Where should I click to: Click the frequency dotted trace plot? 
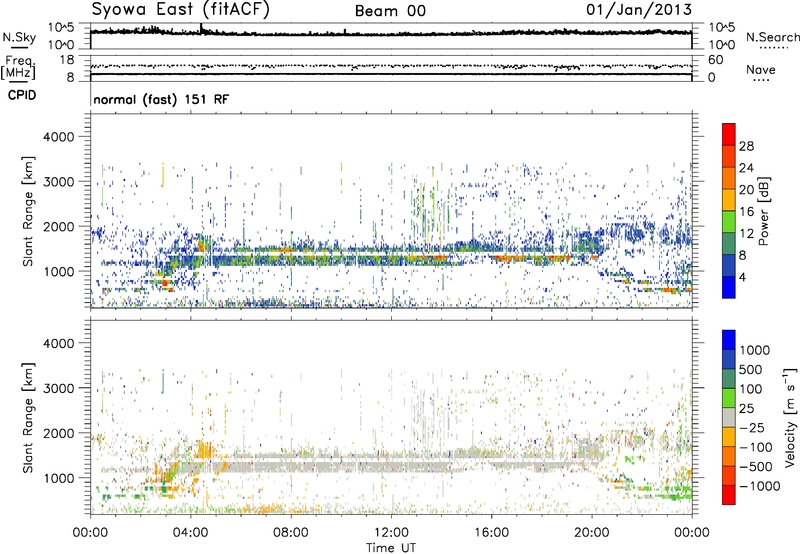pos(391,66)
